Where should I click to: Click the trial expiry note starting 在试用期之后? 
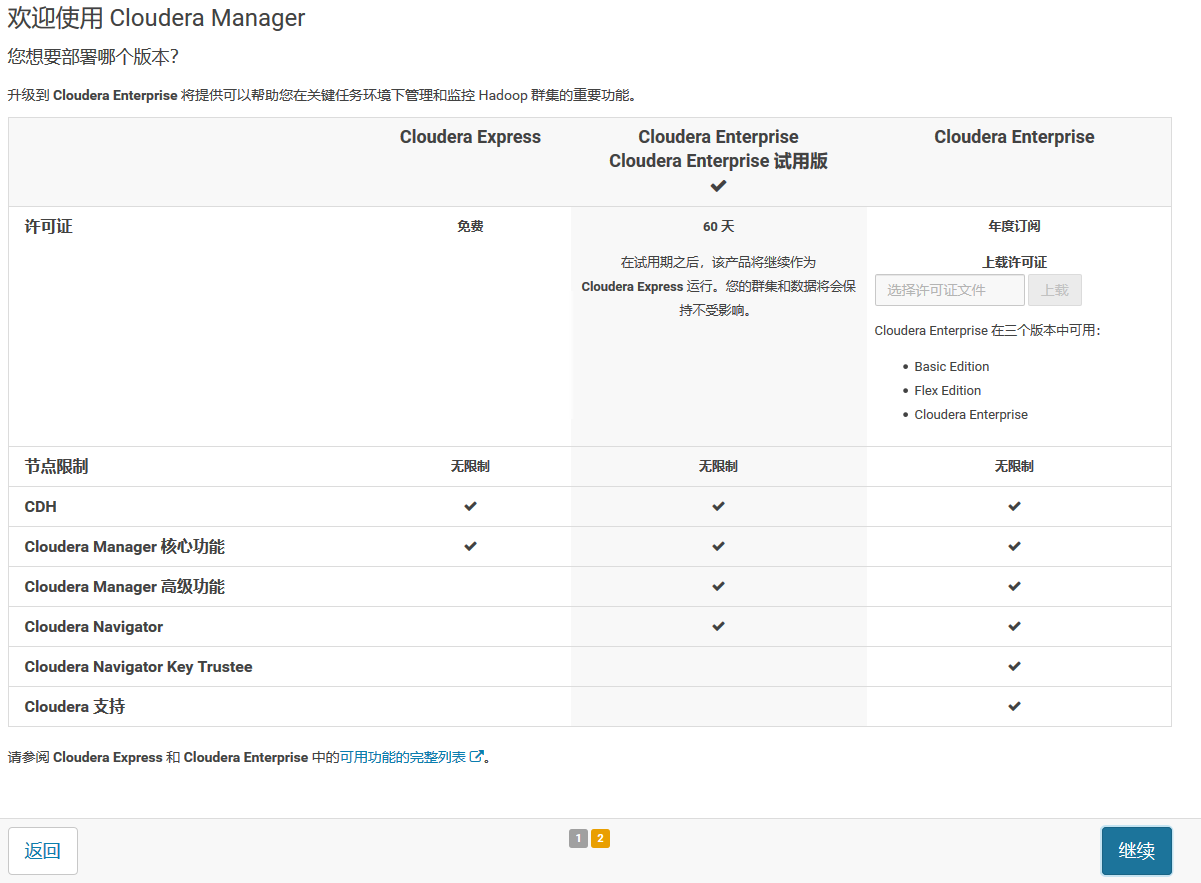(718, 286)
